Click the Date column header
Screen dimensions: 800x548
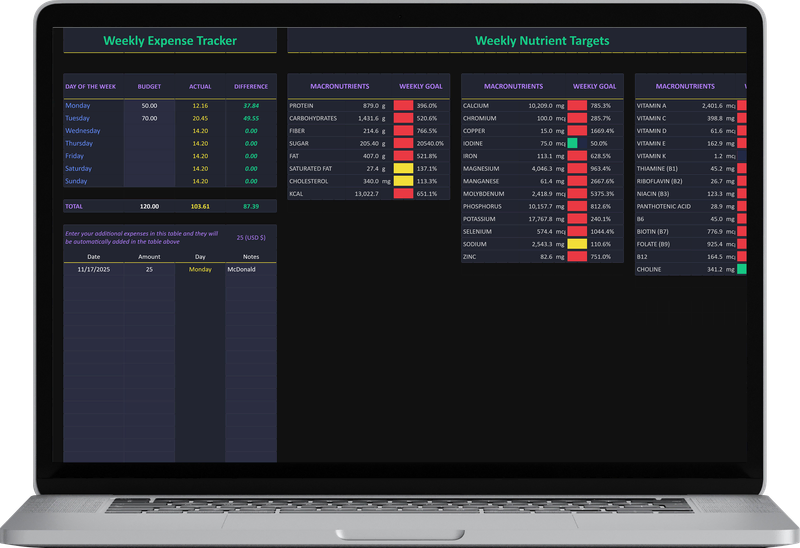93,257
